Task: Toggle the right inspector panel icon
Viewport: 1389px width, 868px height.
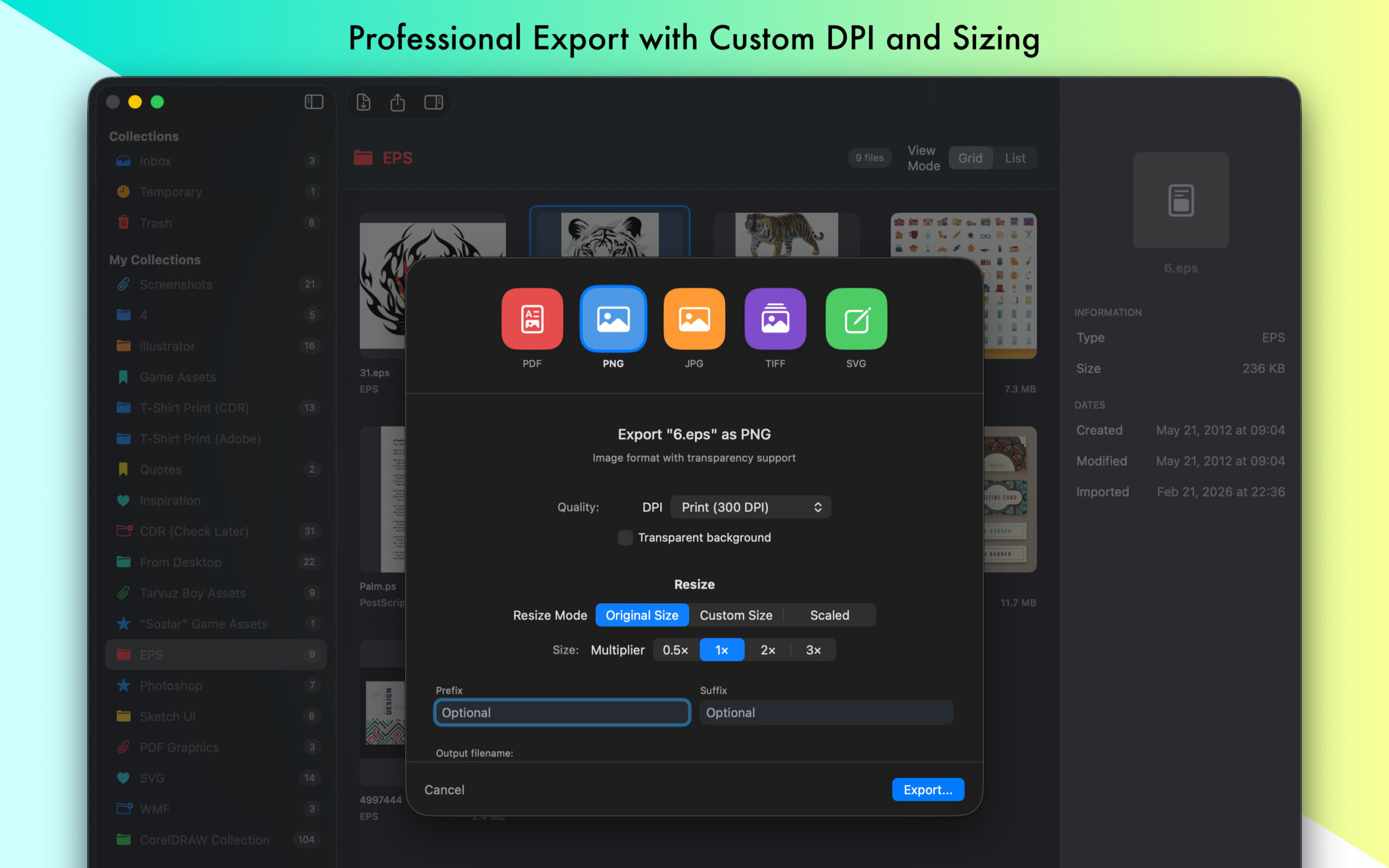Action: tap(434, 102)
